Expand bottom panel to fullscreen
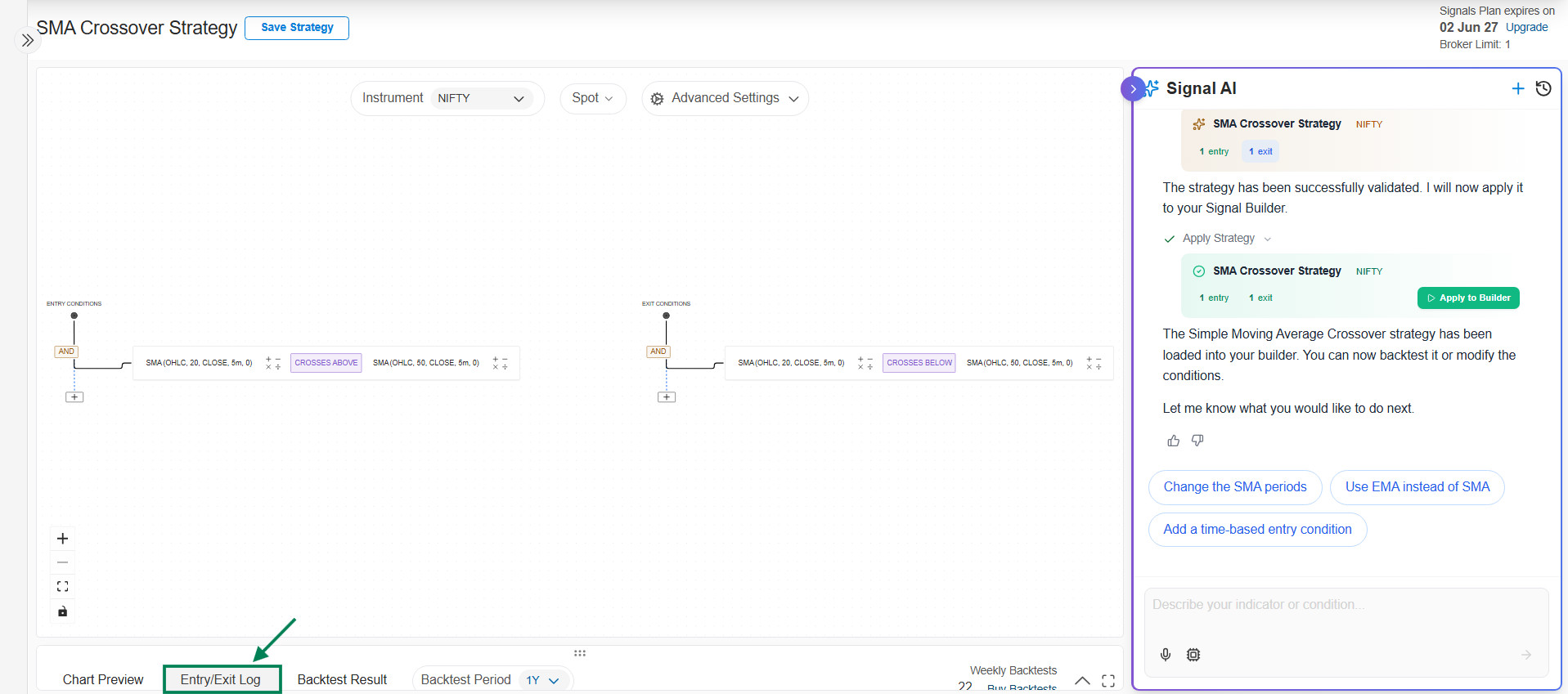The width and height of the screenshot is (1568, 694). click(x=1108, y=681)
